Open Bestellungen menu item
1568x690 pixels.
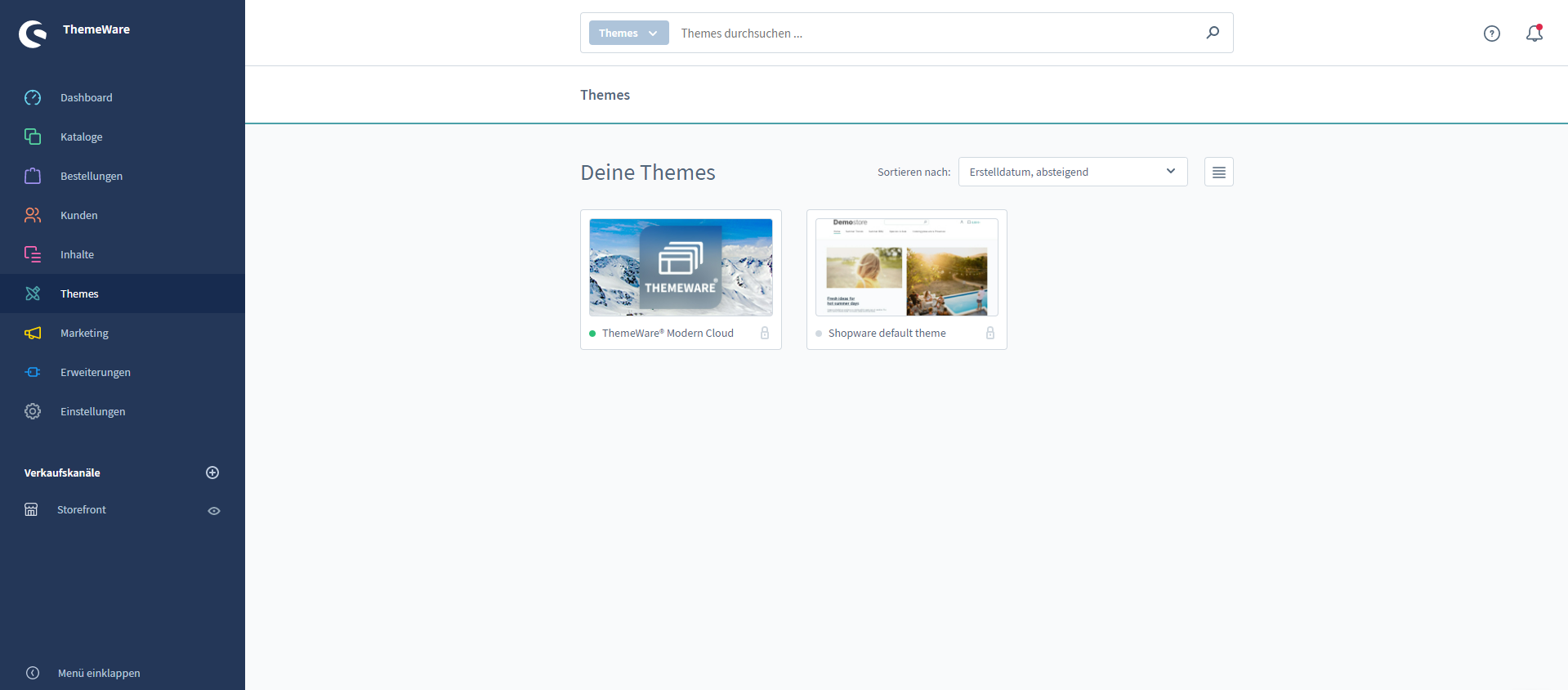point(123,176)
